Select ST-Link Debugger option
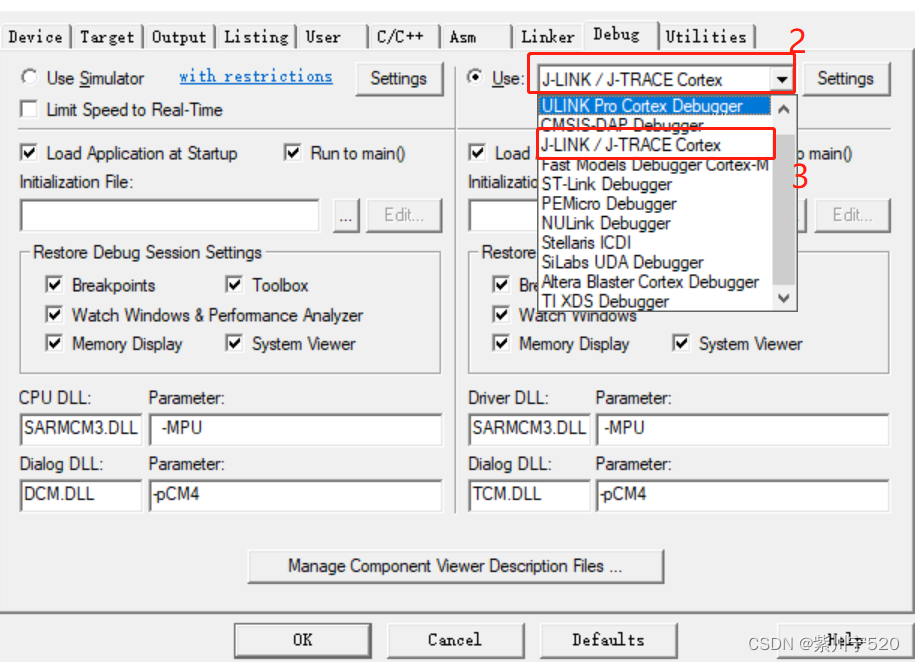Image resolution: width=915 pixels, height=662 pixels. click(655, 184)
